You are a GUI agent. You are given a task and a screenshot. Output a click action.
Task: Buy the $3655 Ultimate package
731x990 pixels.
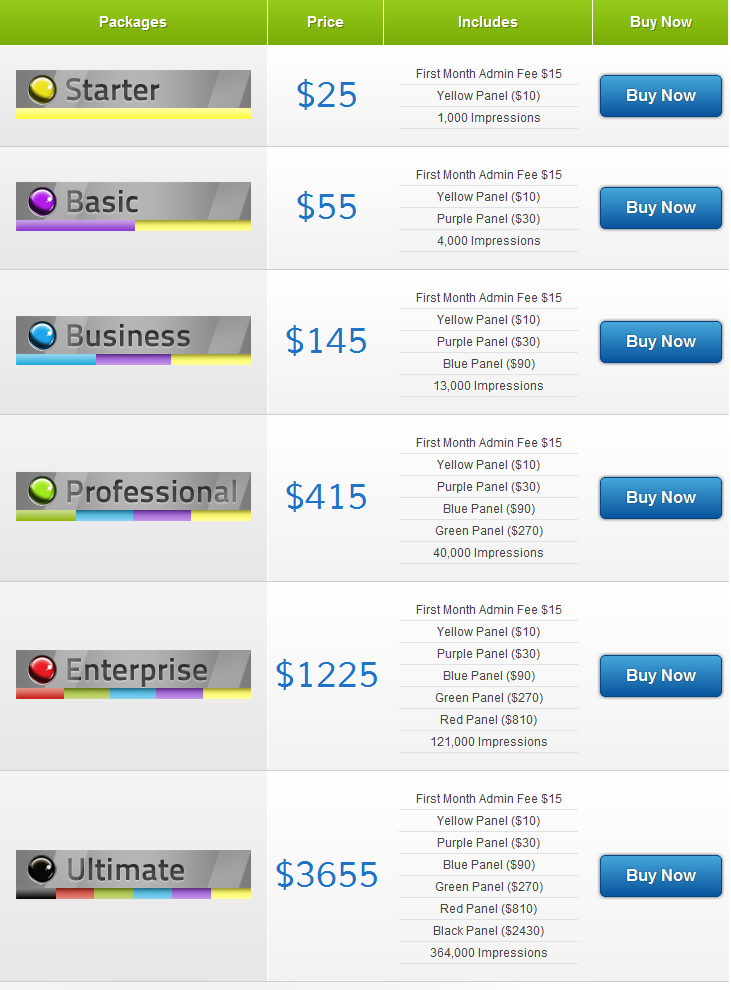click(x=660, y=876)
